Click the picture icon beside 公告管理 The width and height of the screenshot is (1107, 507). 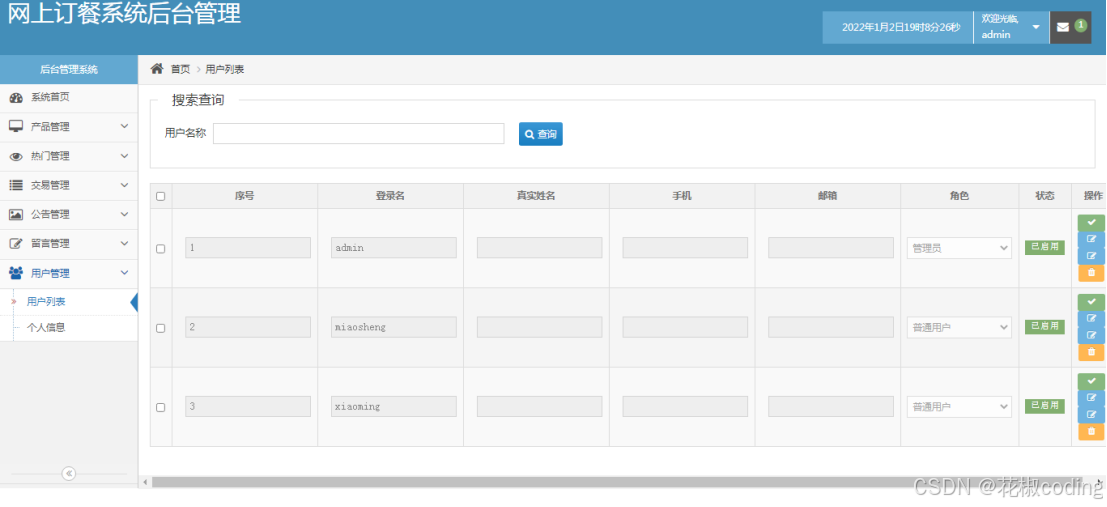pyautogui.click(x=16, y=214)
